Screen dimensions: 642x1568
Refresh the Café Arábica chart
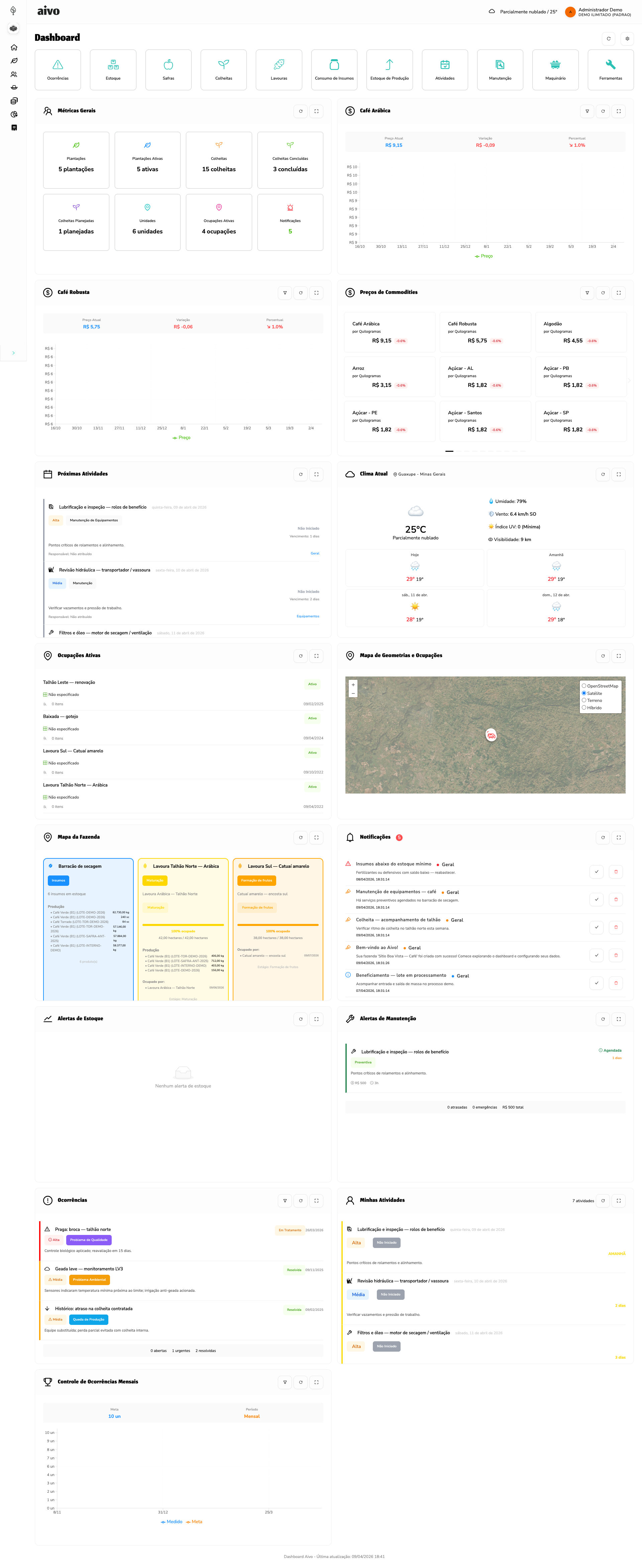(603, 111)
